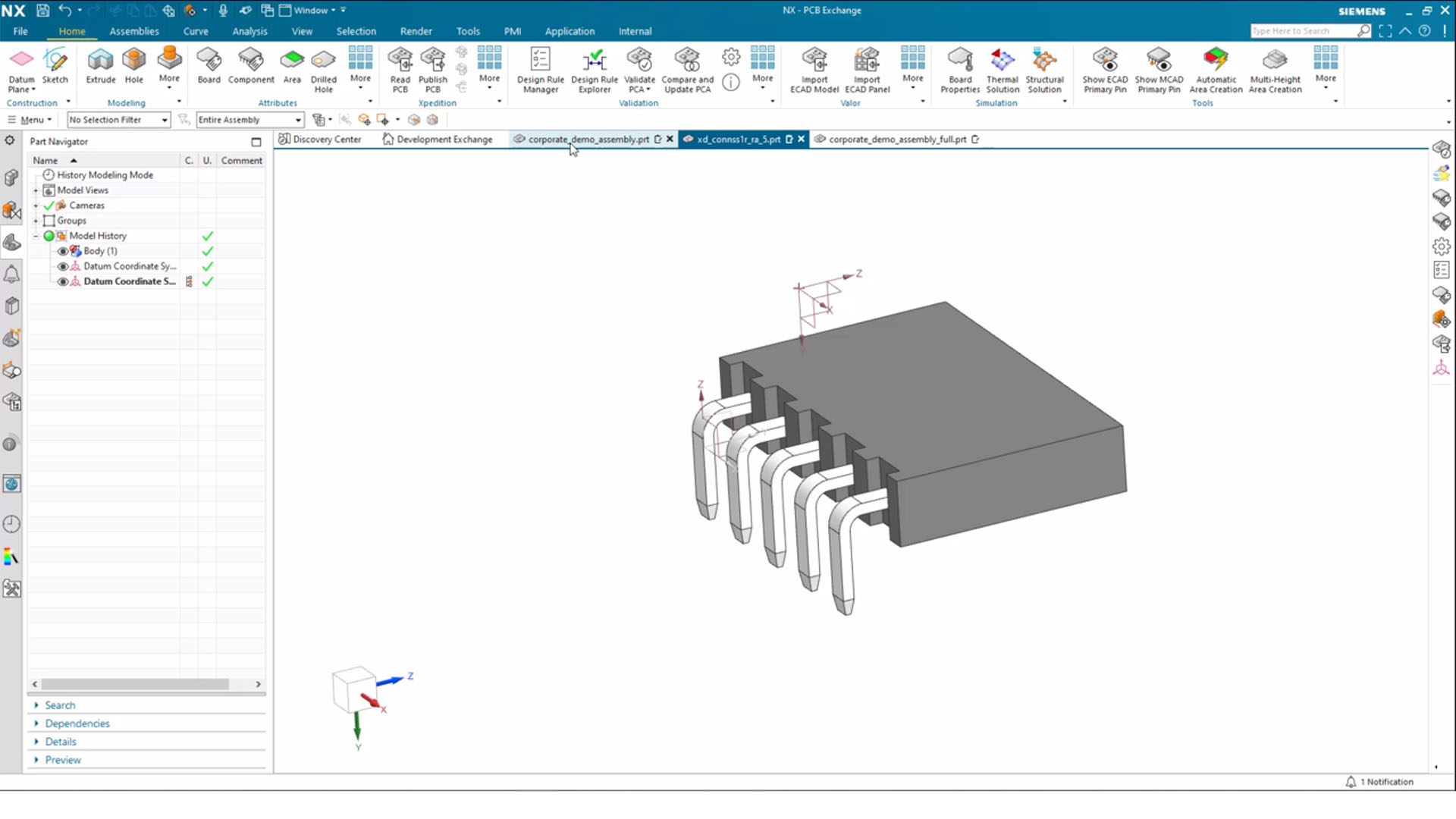Open Board Properties
Viewport: 1456px width, 819px height.
coord(960,68)
